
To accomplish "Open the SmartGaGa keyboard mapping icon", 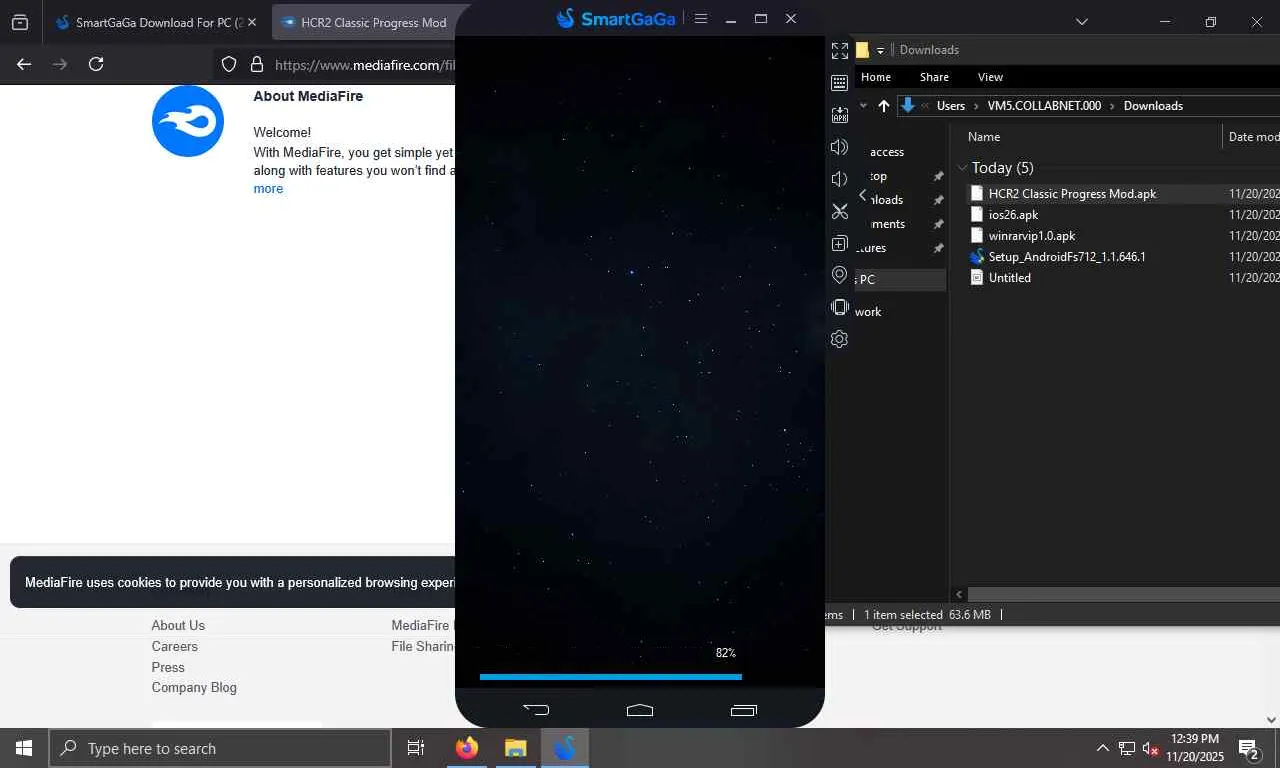I will tap(840, 82).
